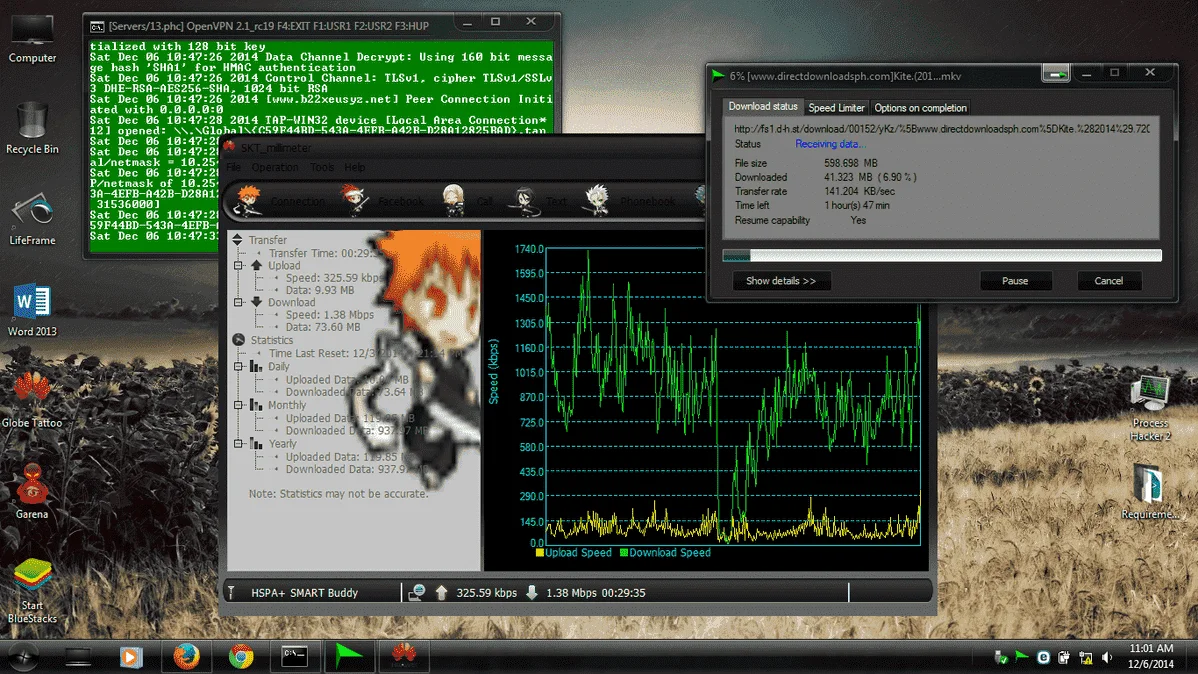Open the Text toolbar item
Image resolution: width=1198 pixels, height=674 pixels.
pyautogui.click(x=539, y=201)
